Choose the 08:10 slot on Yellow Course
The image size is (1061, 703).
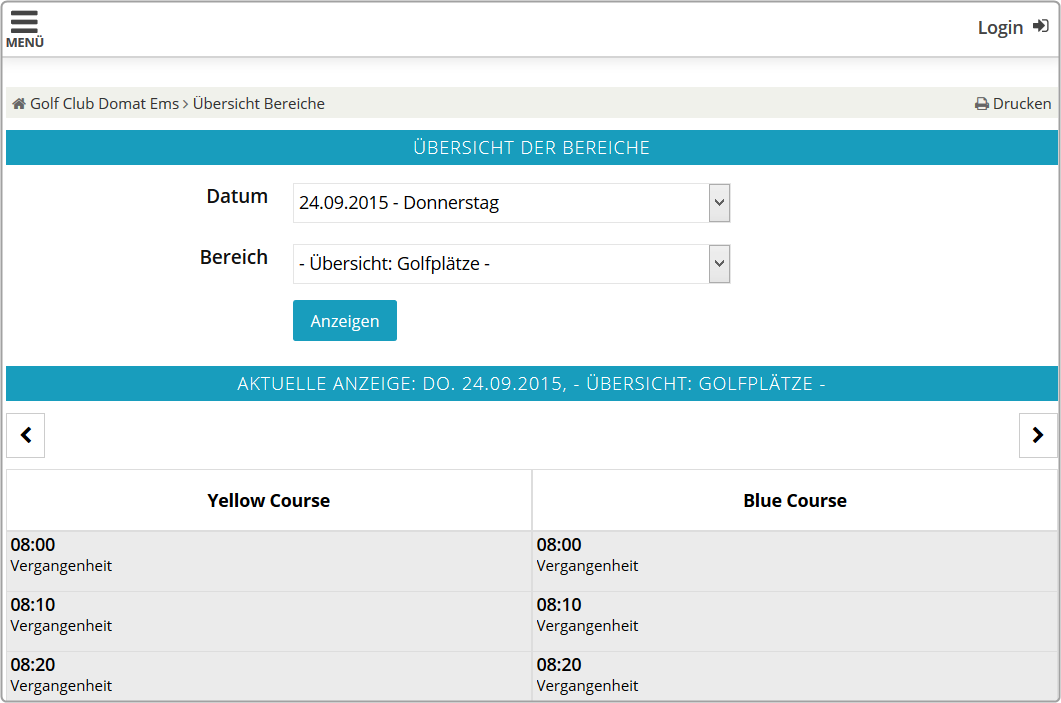pyautogui.click(x=269, y=616)
